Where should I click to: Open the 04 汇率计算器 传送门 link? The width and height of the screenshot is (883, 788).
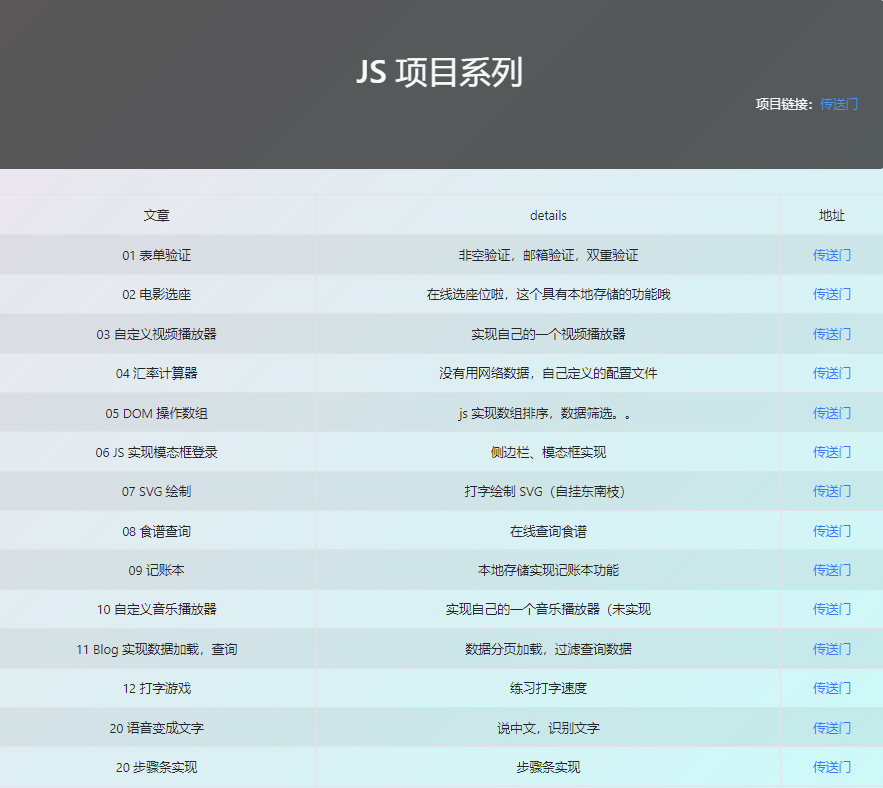click(x=831, y=373)
